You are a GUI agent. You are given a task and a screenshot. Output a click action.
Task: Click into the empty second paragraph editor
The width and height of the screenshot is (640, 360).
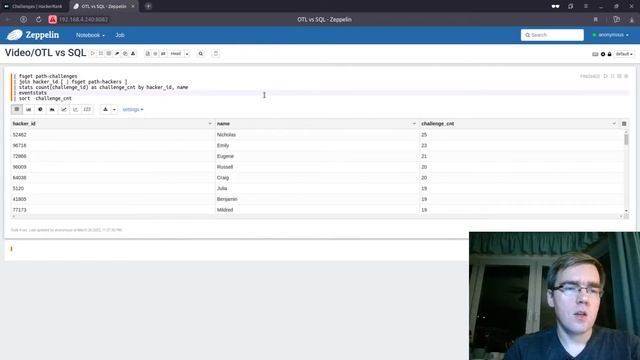tap(318, 249)
